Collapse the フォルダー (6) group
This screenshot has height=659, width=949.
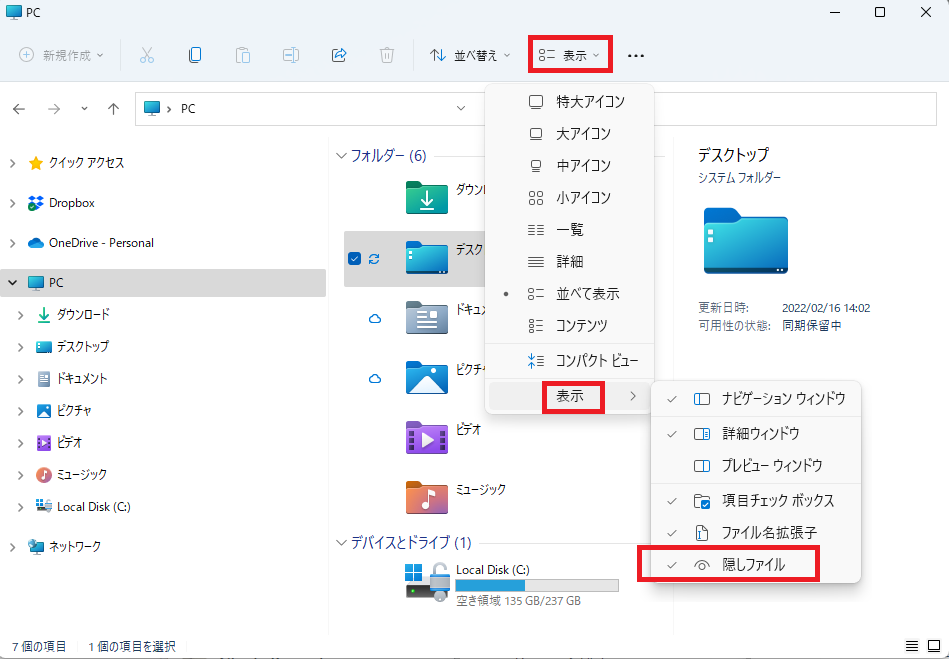click(341, 156)
